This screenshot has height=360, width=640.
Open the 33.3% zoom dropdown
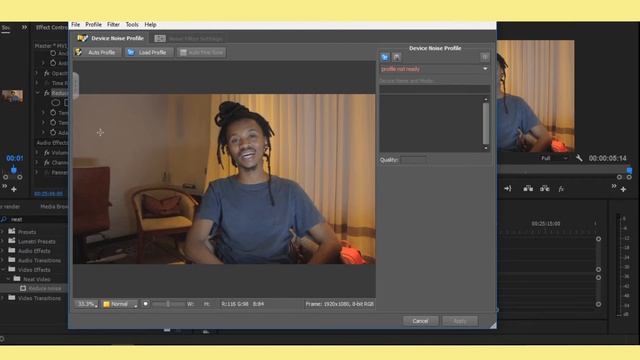(x=87, y=304)
